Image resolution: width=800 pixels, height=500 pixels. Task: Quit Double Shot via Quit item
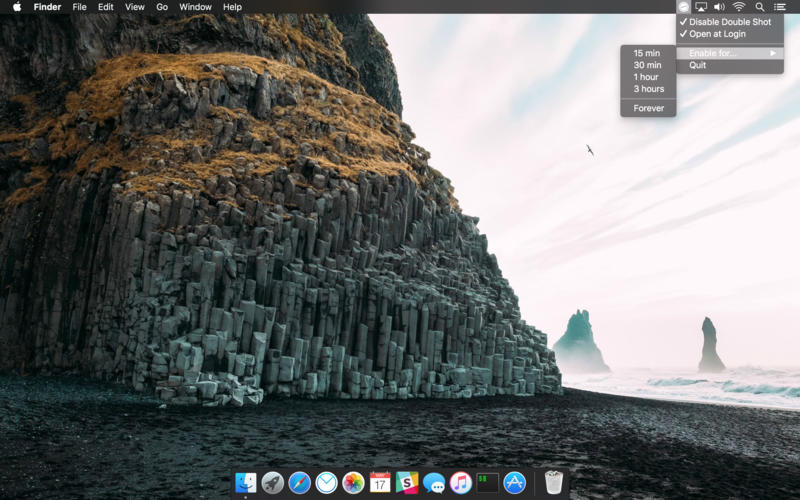[697, 65]
